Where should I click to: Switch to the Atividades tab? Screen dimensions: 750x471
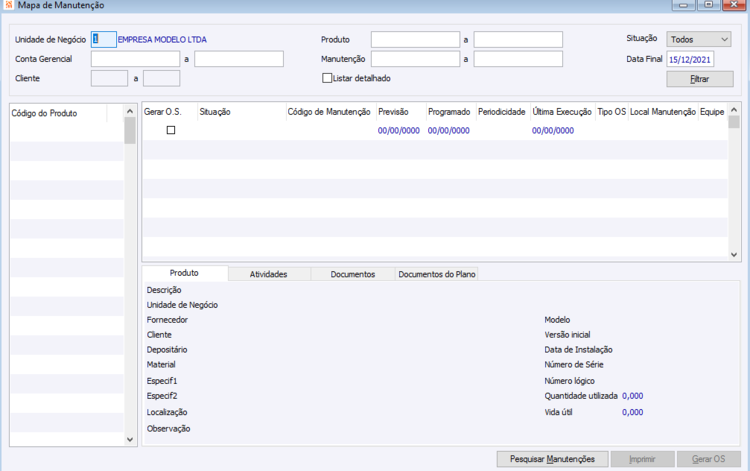(x=268, y=274)
